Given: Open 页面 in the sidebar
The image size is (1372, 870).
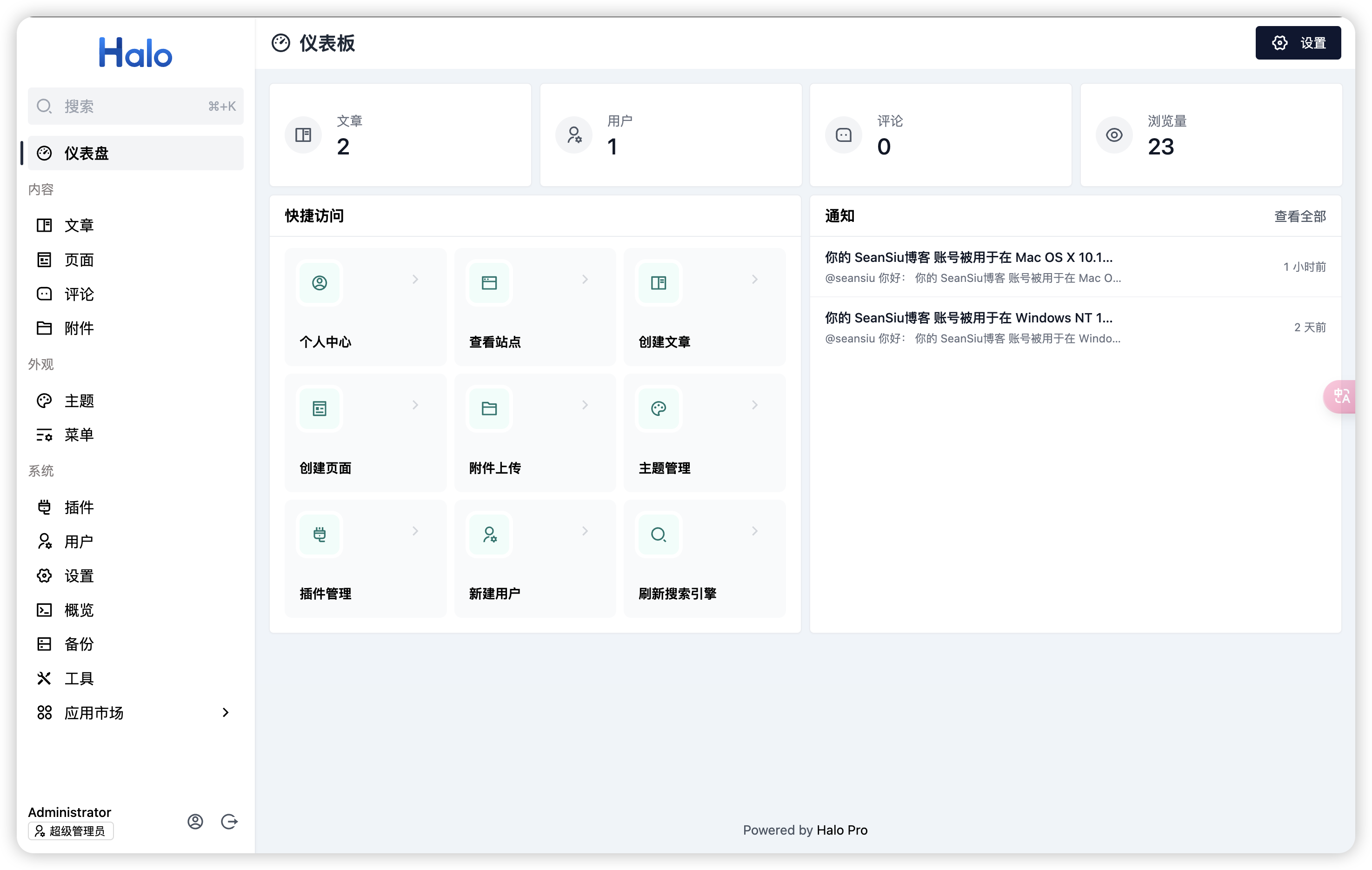Looking at the screenshot, I should click(136, 260).
